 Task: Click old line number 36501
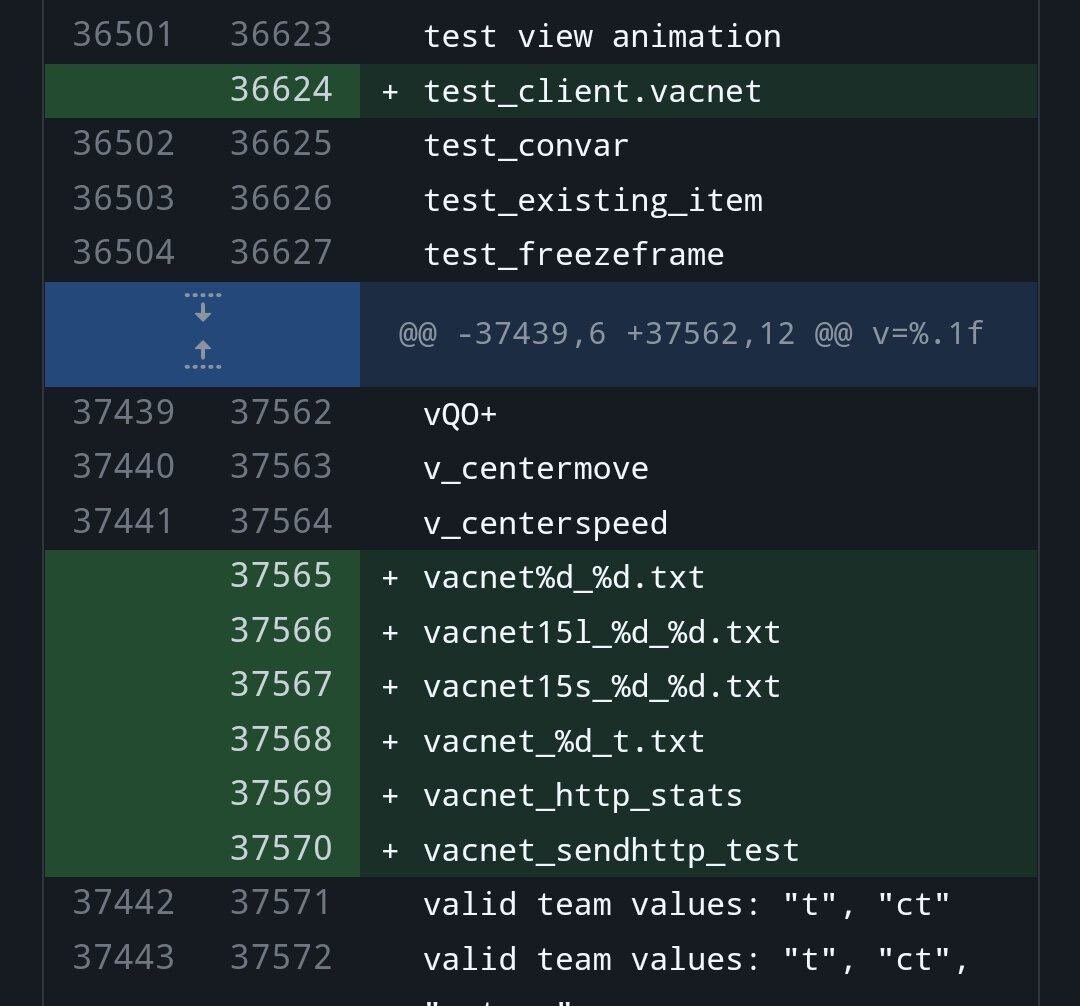pyautogui.click(x=123, y=35)
